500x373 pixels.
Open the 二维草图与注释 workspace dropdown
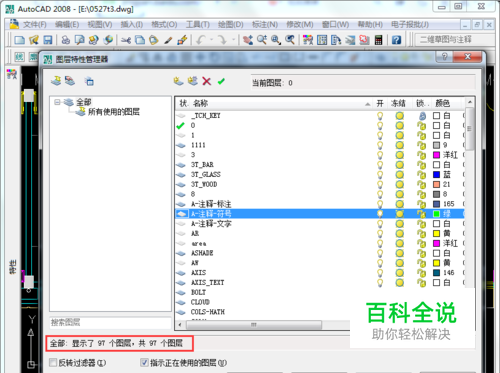point(455,40)
